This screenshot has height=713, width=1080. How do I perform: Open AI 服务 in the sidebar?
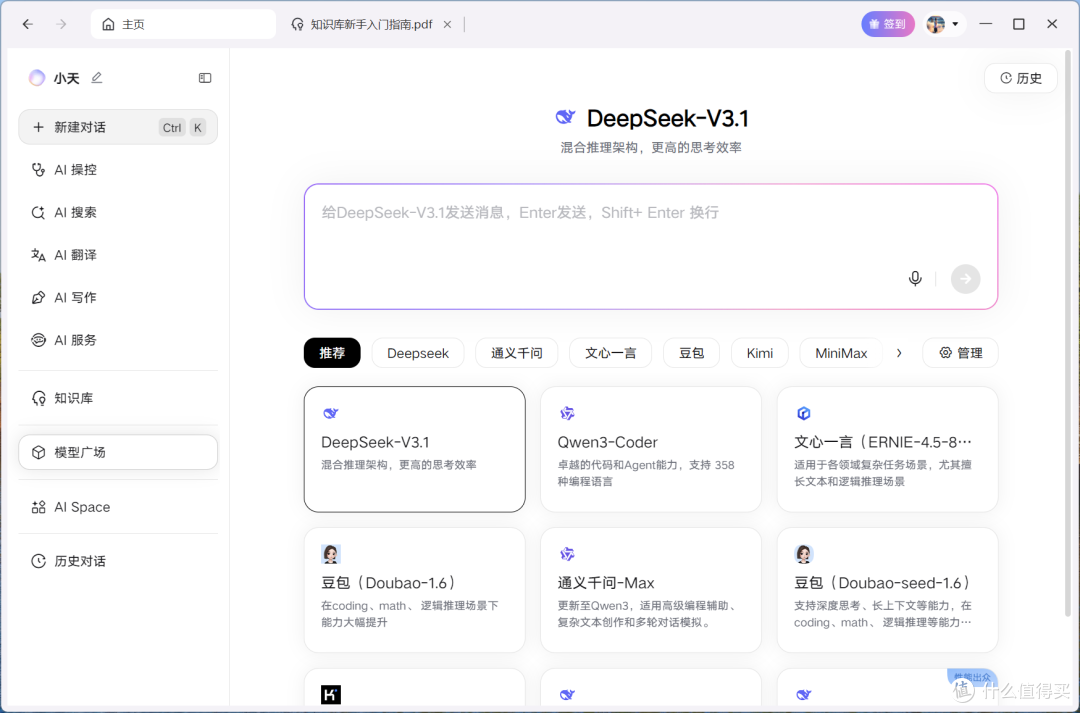(118, 340)
